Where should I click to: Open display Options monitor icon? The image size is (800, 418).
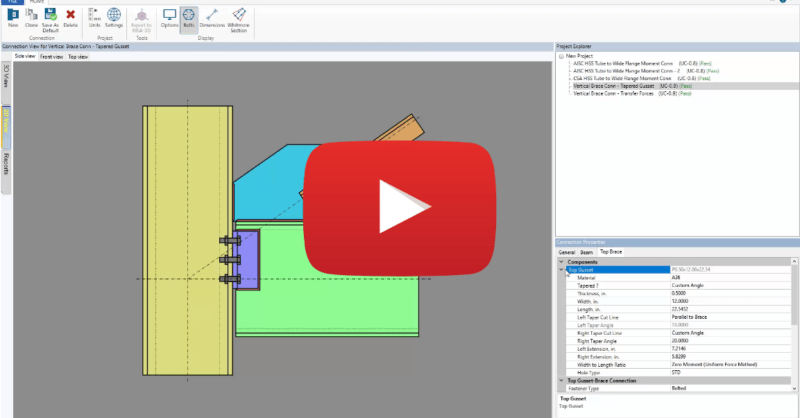pyautogui.click(x=169, y=17)
